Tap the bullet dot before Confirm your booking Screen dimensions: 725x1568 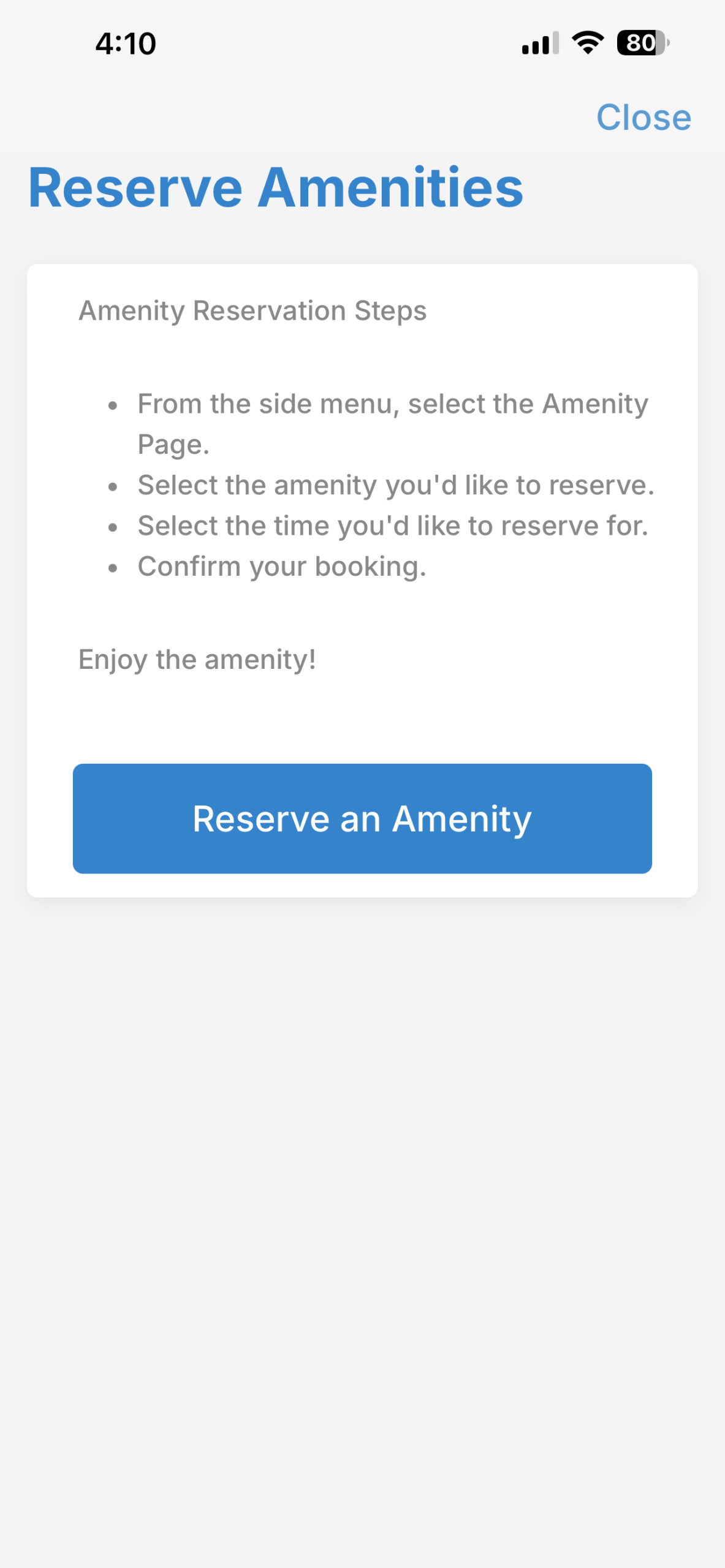tap(113, 568)
